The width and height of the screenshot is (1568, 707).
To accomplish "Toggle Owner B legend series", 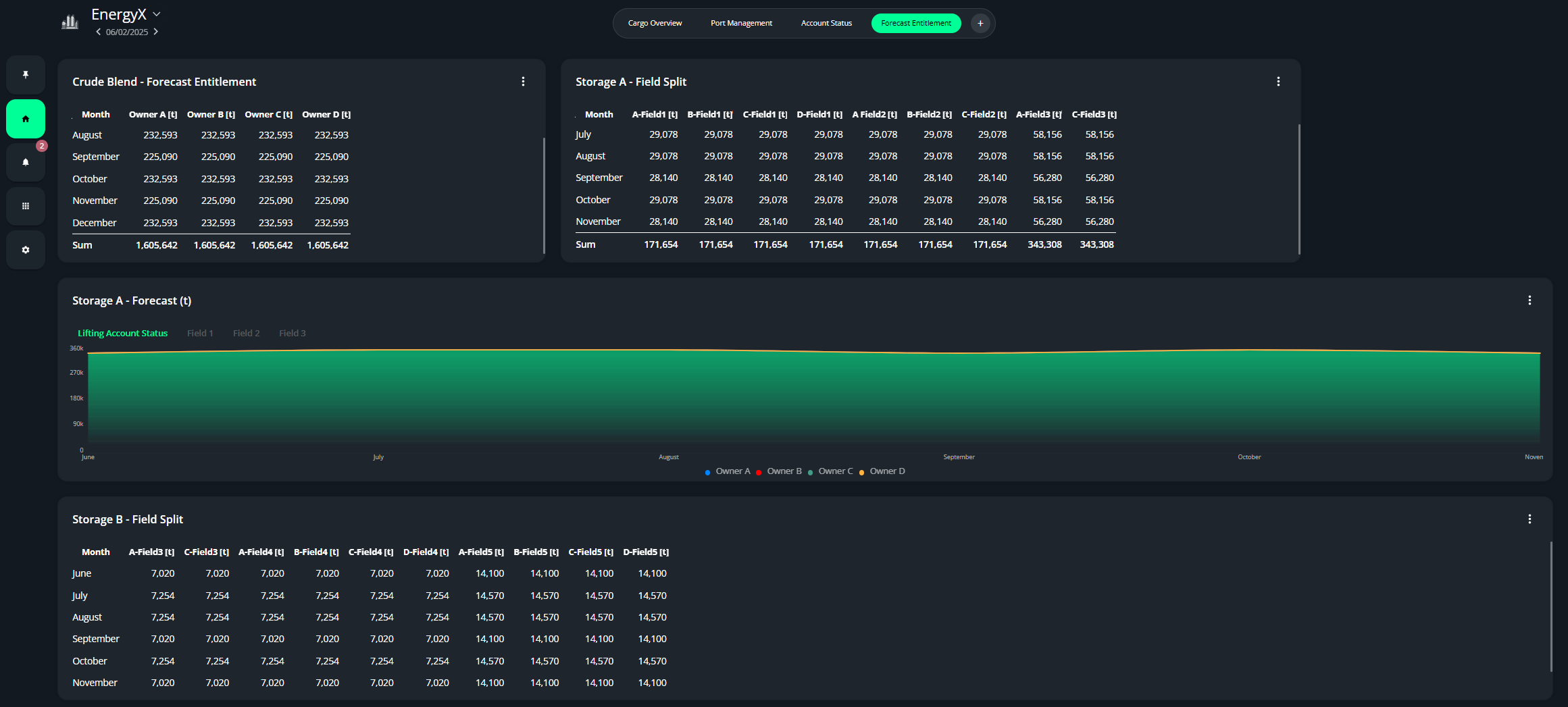I will tap(779, 471).
